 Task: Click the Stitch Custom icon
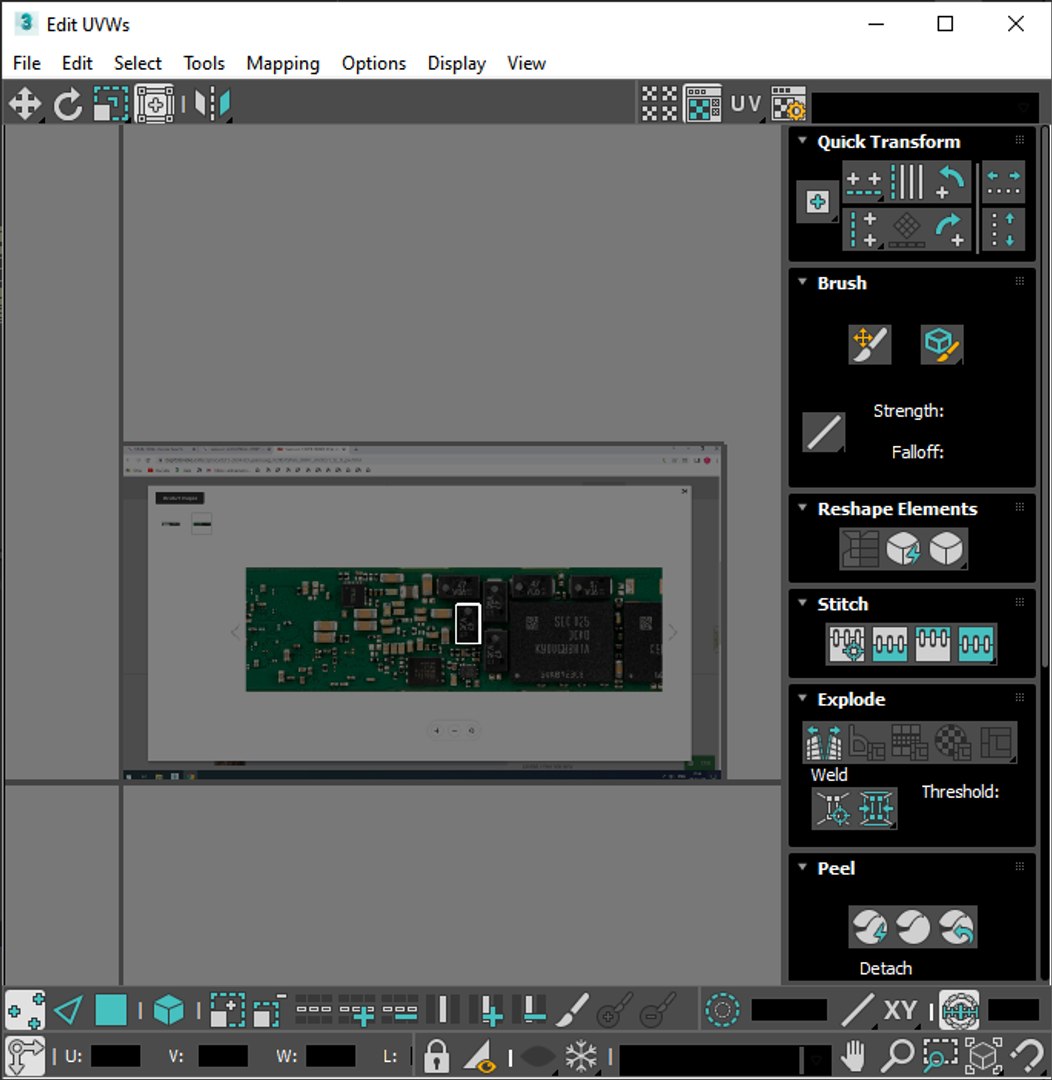point(976,644)
